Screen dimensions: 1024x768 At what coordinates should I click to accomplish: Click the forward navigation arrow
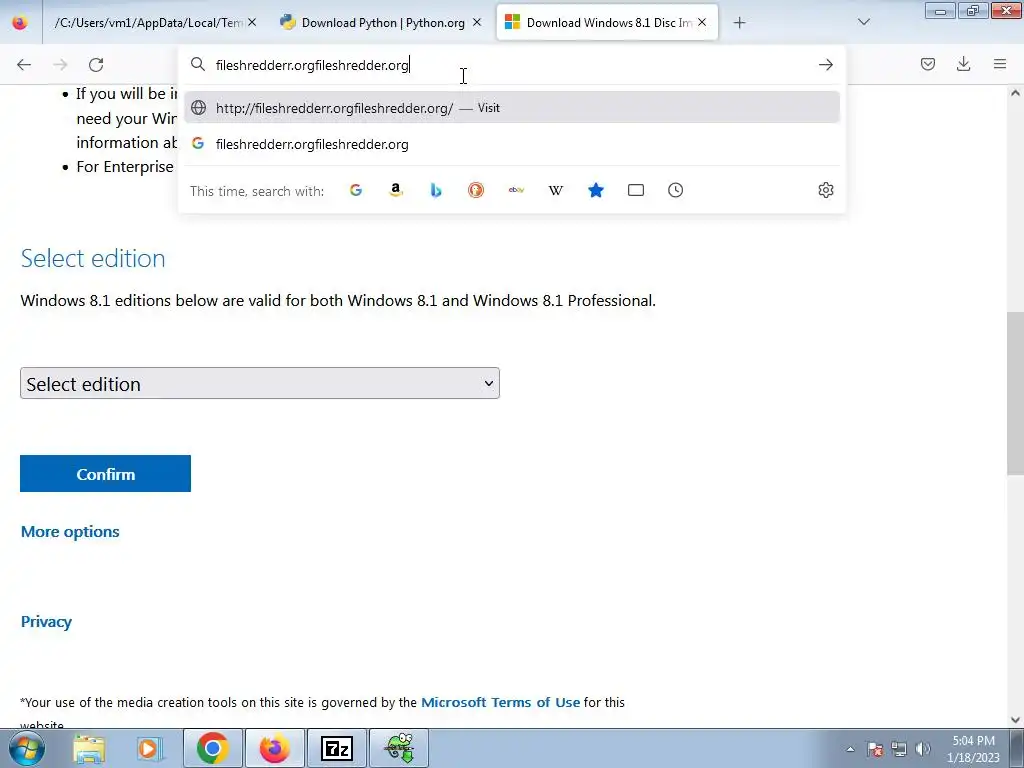pos(60,65)
